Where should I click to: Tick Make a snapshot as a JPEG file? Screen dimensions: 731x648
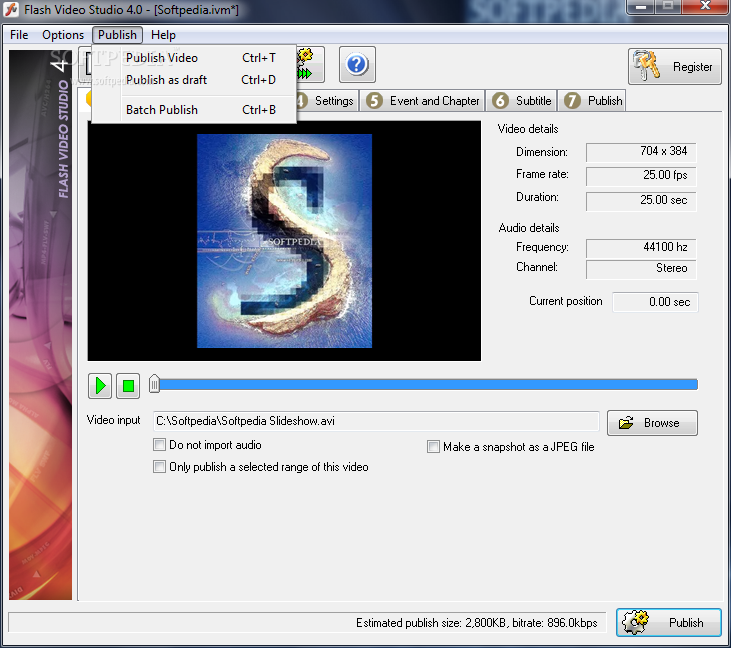(433, 447)
